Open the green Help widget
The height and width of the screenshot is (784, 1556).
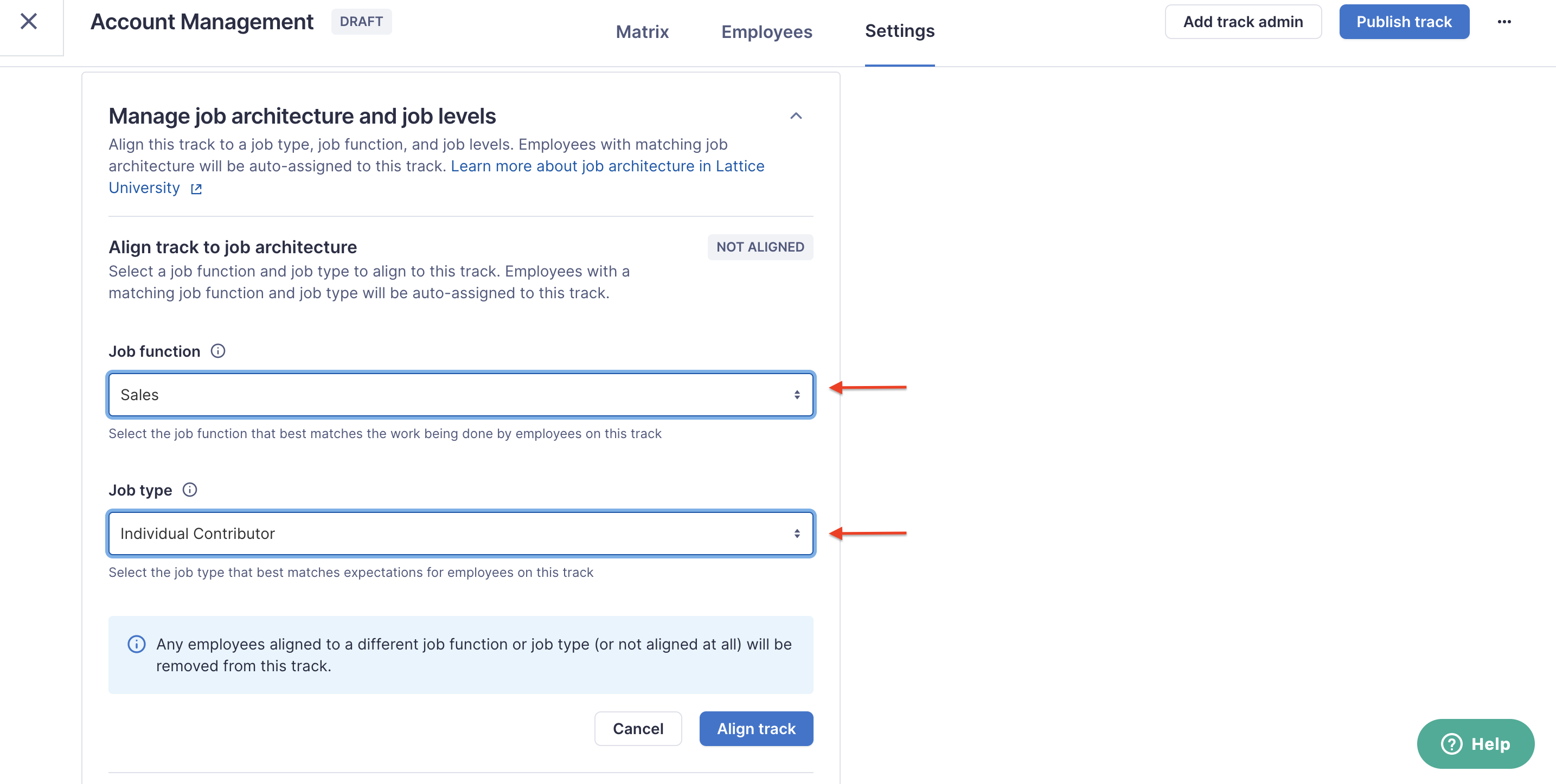(x=1475, y=743)
